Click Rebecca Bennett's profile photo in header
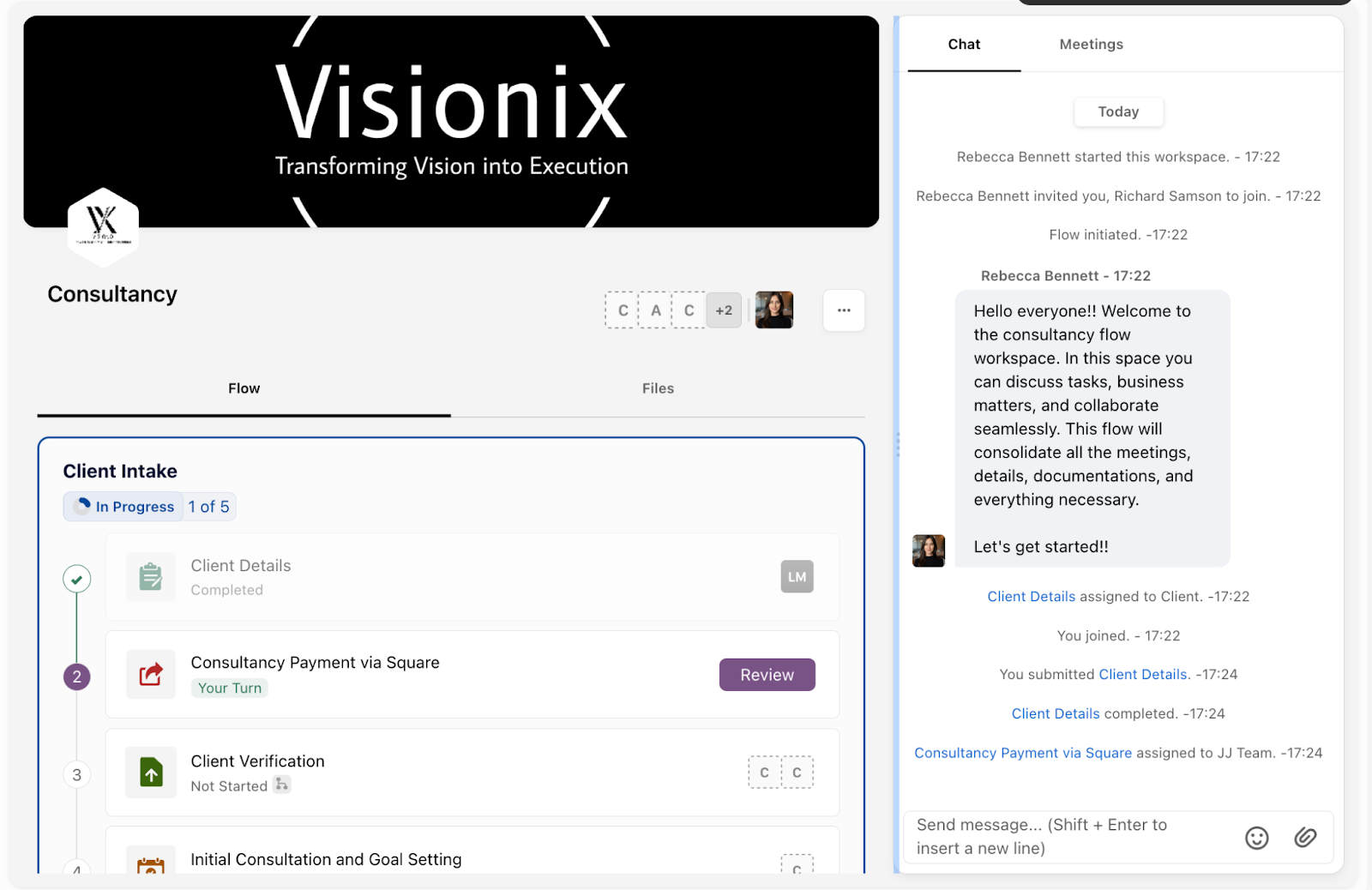The height and width of the screenshot is (890, 1372). pos(773,310)
